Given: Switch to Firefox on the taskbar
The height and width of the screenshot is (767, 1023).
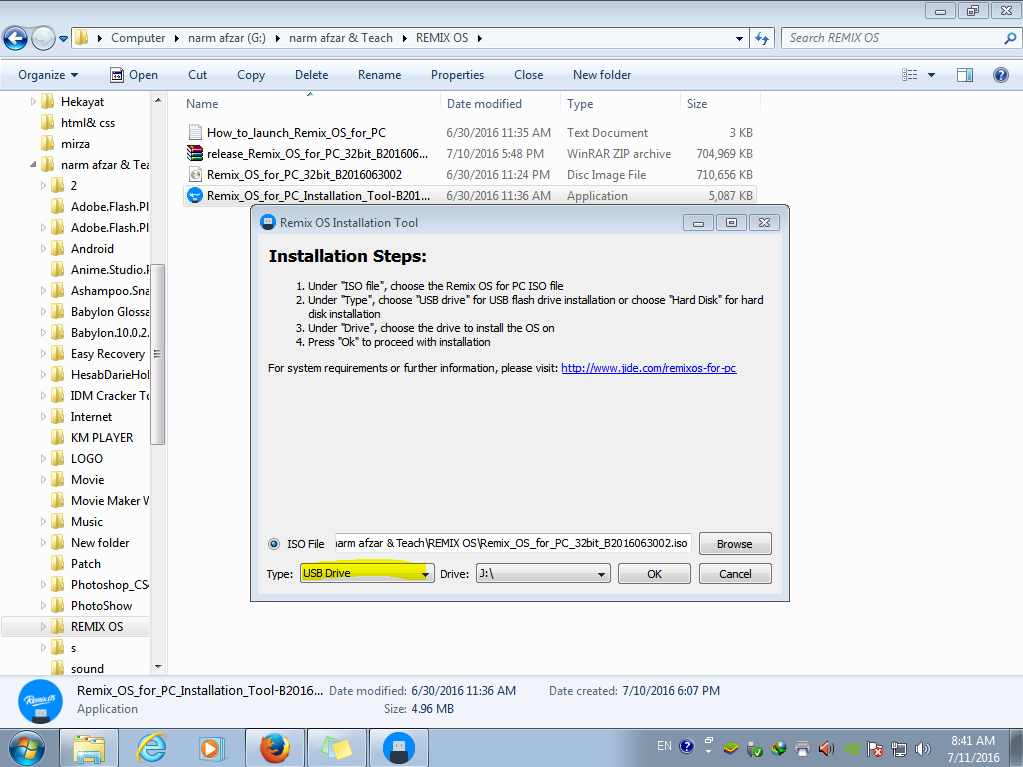Looking at the screenshot, I should [x=275, y=747].
